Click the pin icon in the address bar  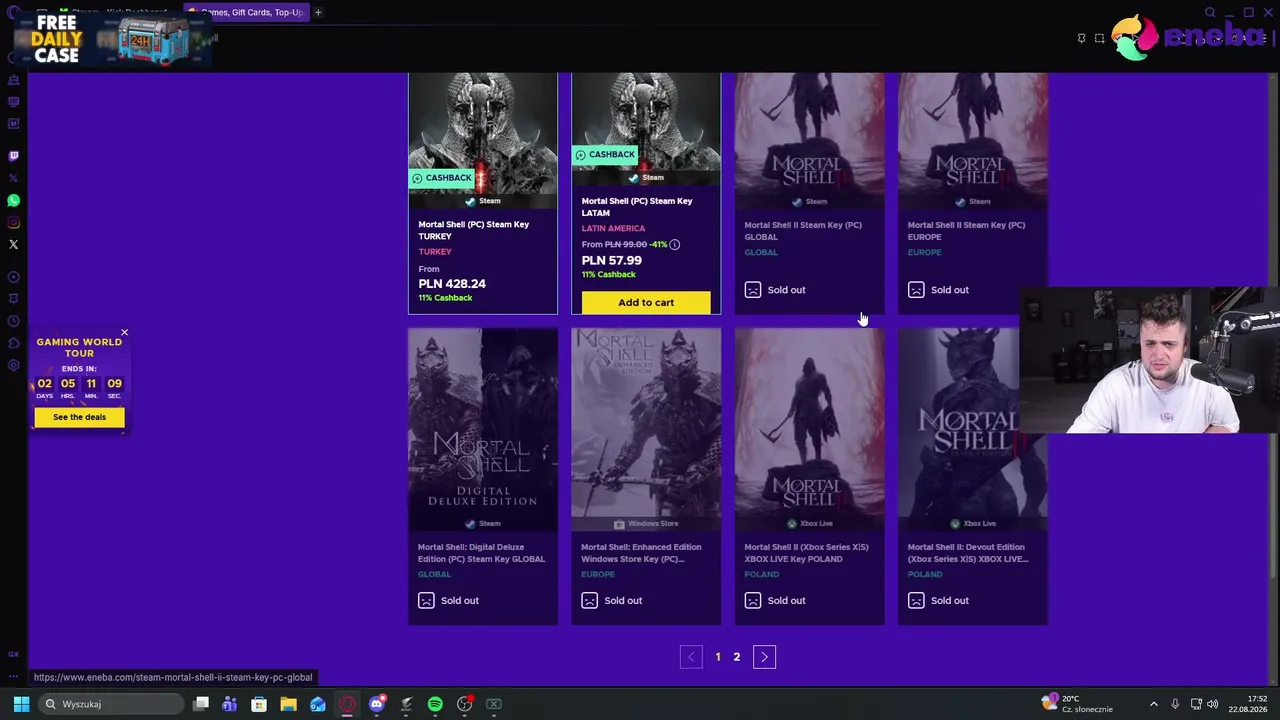pyautogui.click(x=1081, y=38)
